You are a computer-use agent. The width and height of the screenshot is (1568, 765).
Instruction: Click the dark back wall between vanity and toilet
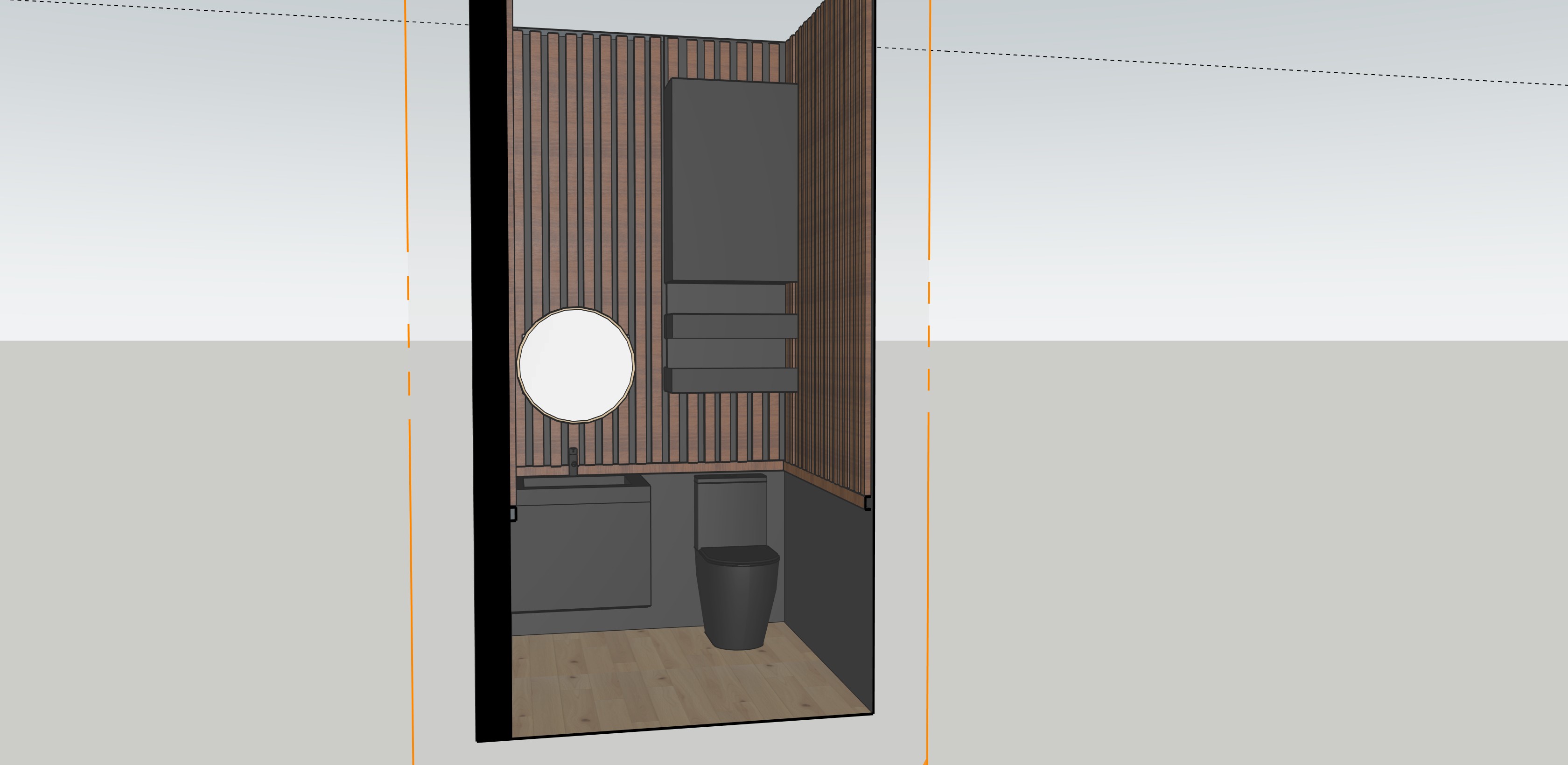click(x=672, y=548)
